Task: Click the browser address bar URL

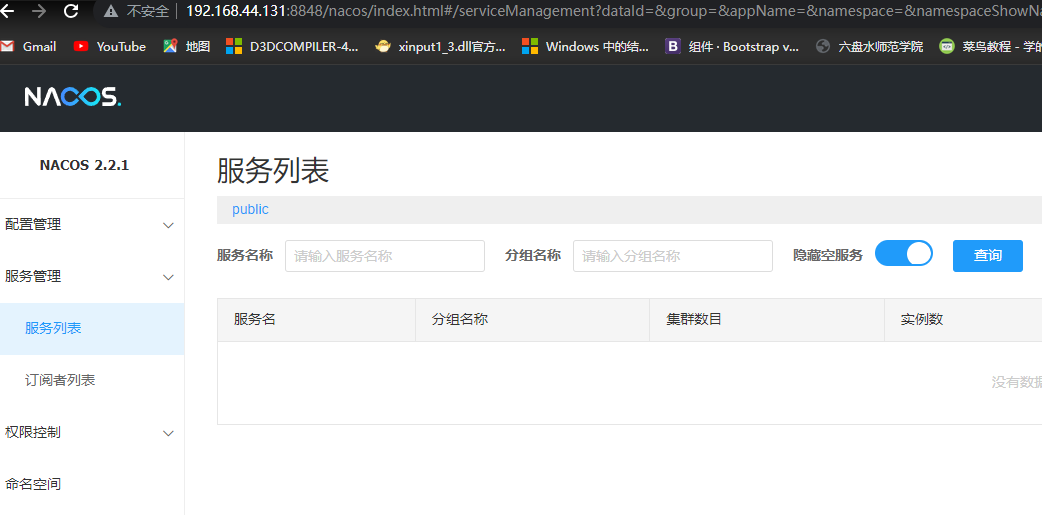Action: 611,11
